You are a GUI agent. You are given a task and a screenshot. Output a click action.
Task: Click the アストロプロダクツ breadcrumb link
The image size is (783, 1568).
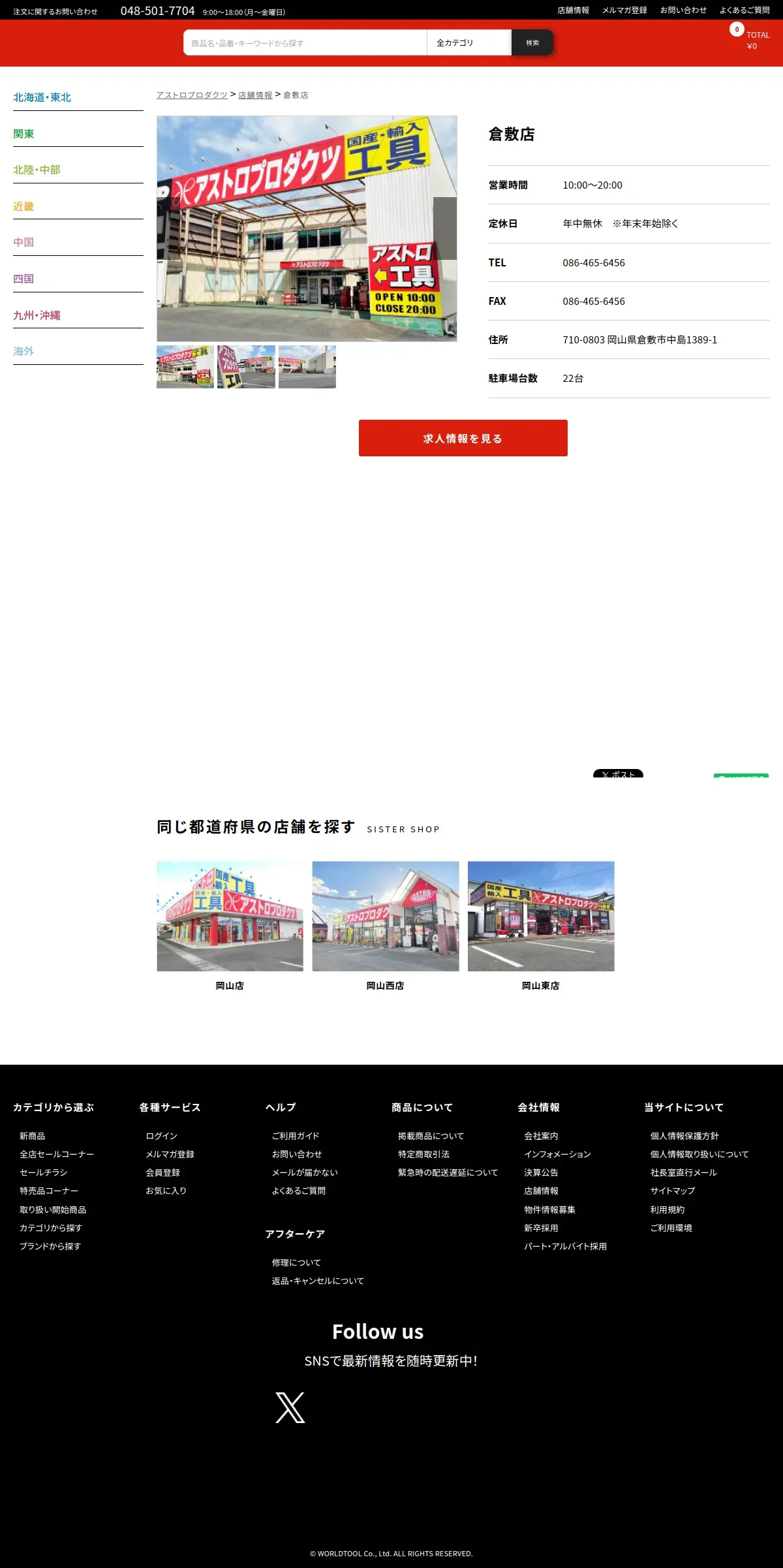tap(192, 95)
